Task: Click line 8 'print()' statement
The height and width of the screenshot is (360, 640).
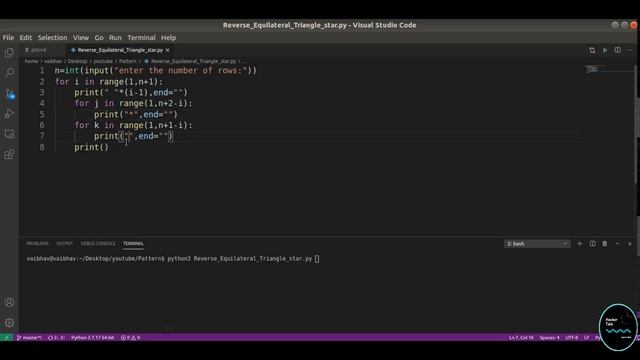Action: coord(91,147)
